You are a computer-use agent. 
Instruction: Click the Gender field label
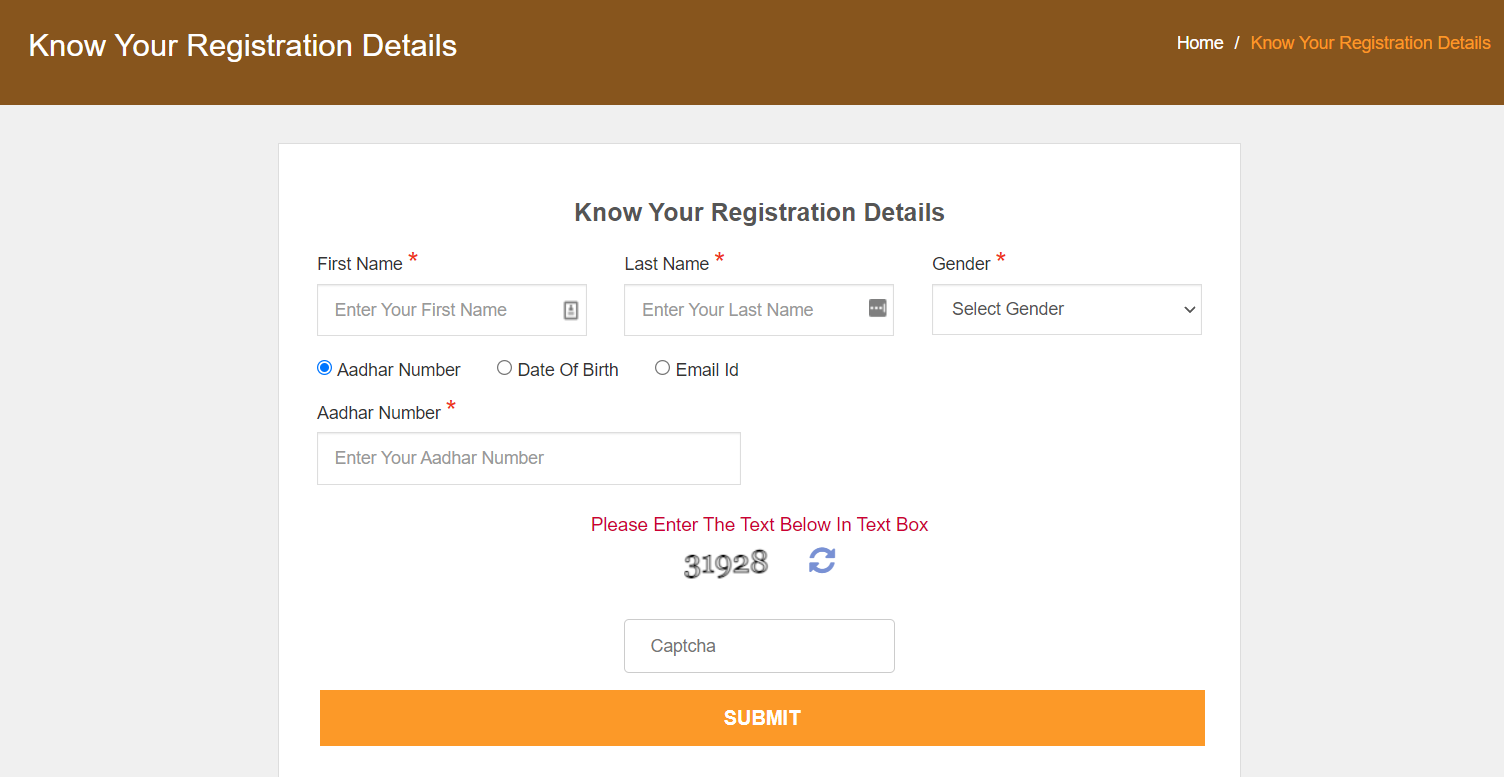pos(961,264)
